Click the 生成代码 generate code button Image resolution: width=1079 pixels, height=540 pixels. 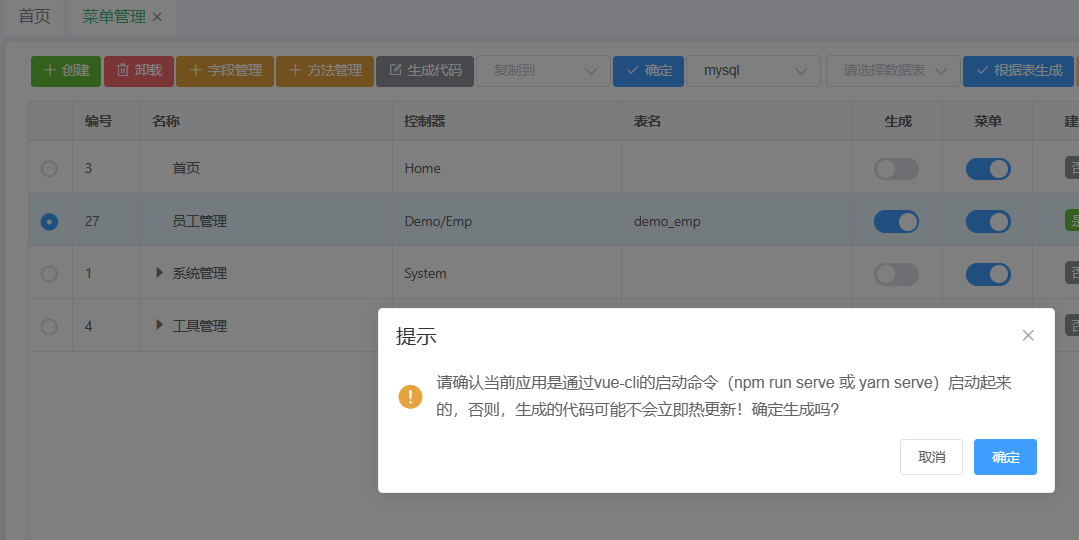coord(425,71)
